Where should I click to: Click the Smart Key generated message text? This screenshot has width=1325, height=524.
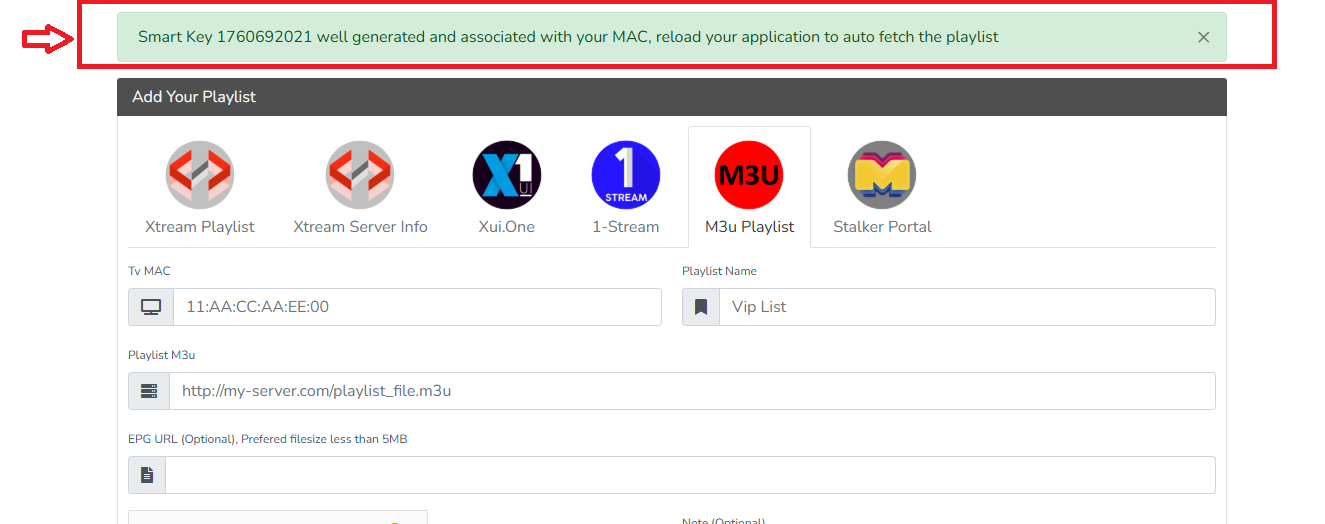coord(568,37)
